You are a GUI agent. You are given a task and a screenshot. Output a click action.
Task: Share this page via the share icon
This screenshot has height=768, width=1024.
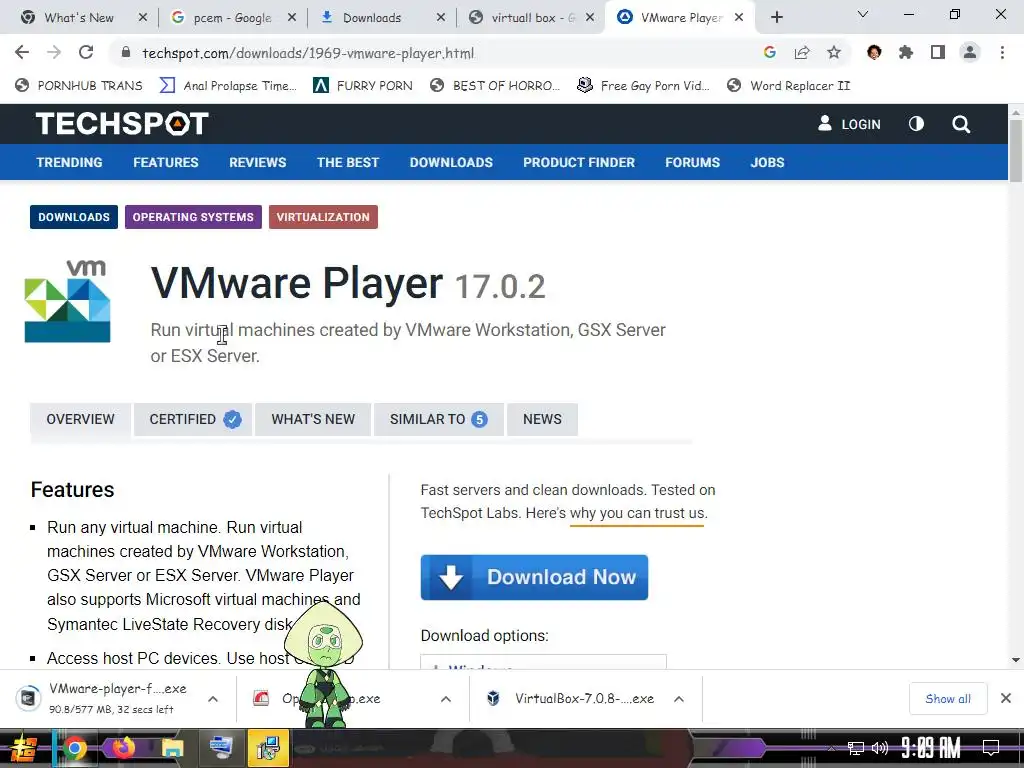(x=802, y=52)
